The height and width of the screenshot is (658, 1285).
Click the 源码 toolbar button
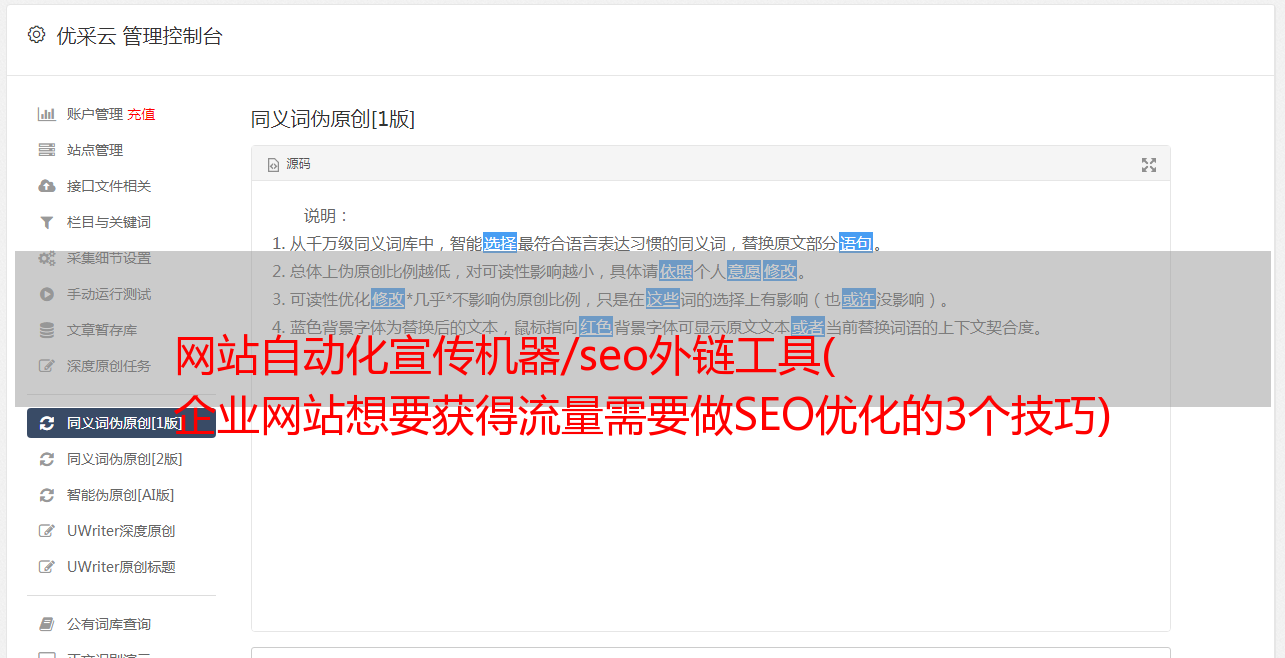pos(289,164)
